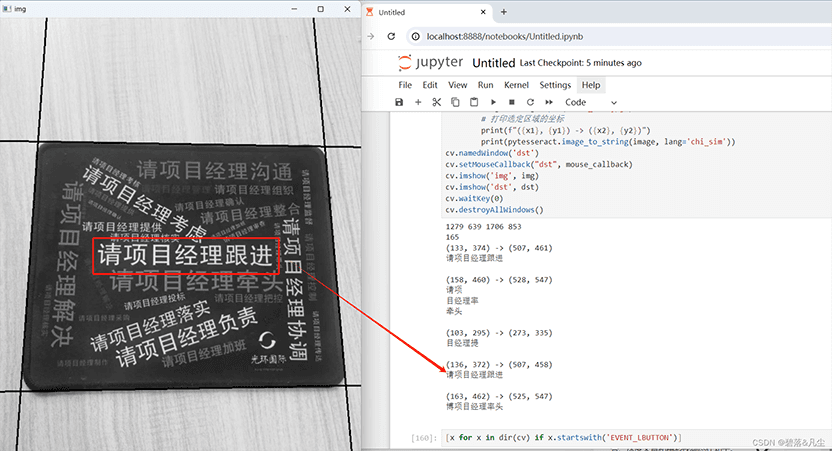This screenshot has height=451, width=832.
Task: Click the pytesseract.image_to_string print line
Action: [x=608, y=142]
